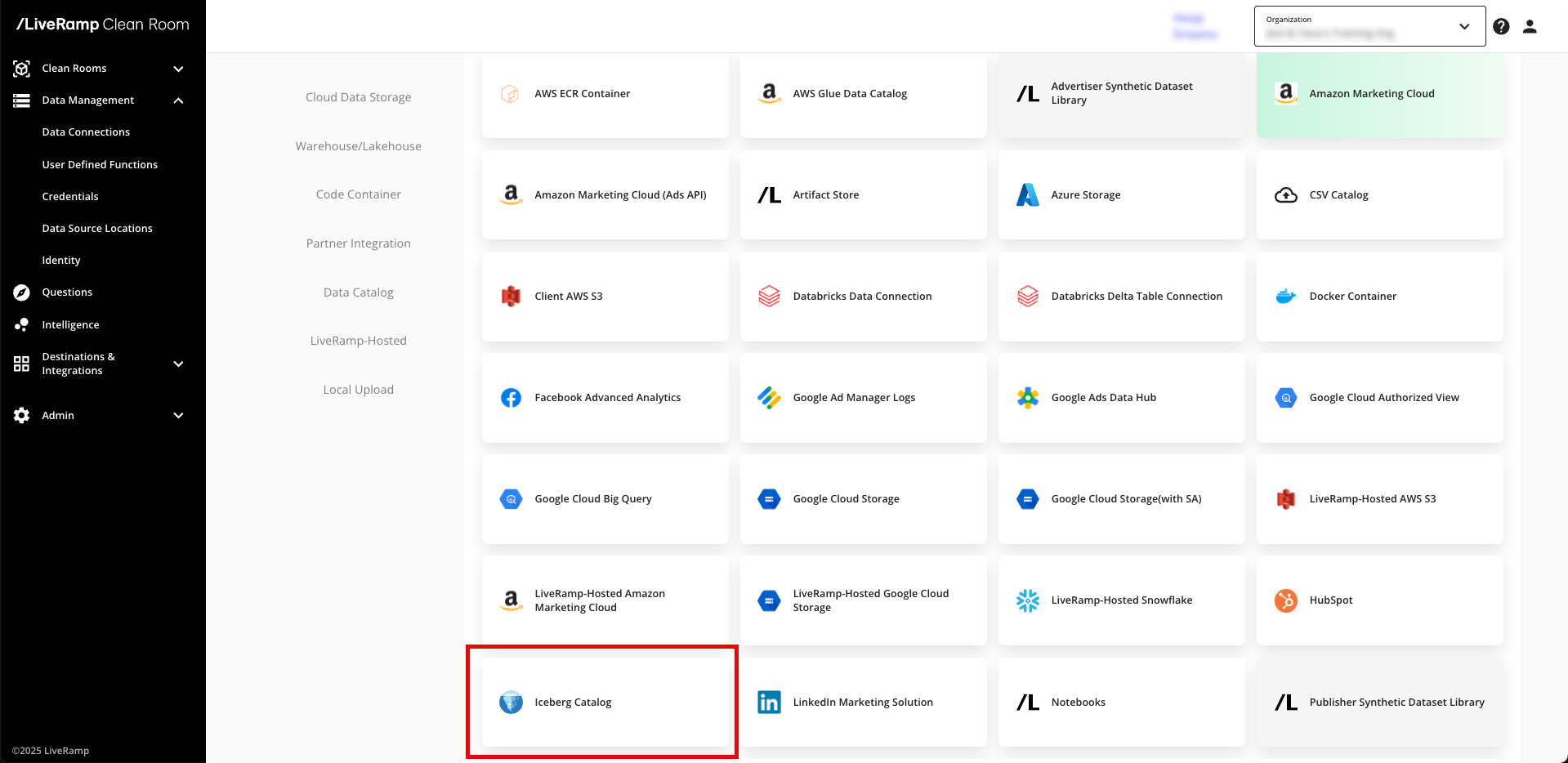Click the Iceberg Catalog icon
Viewport: 1568px width, 763px height.
511,703
